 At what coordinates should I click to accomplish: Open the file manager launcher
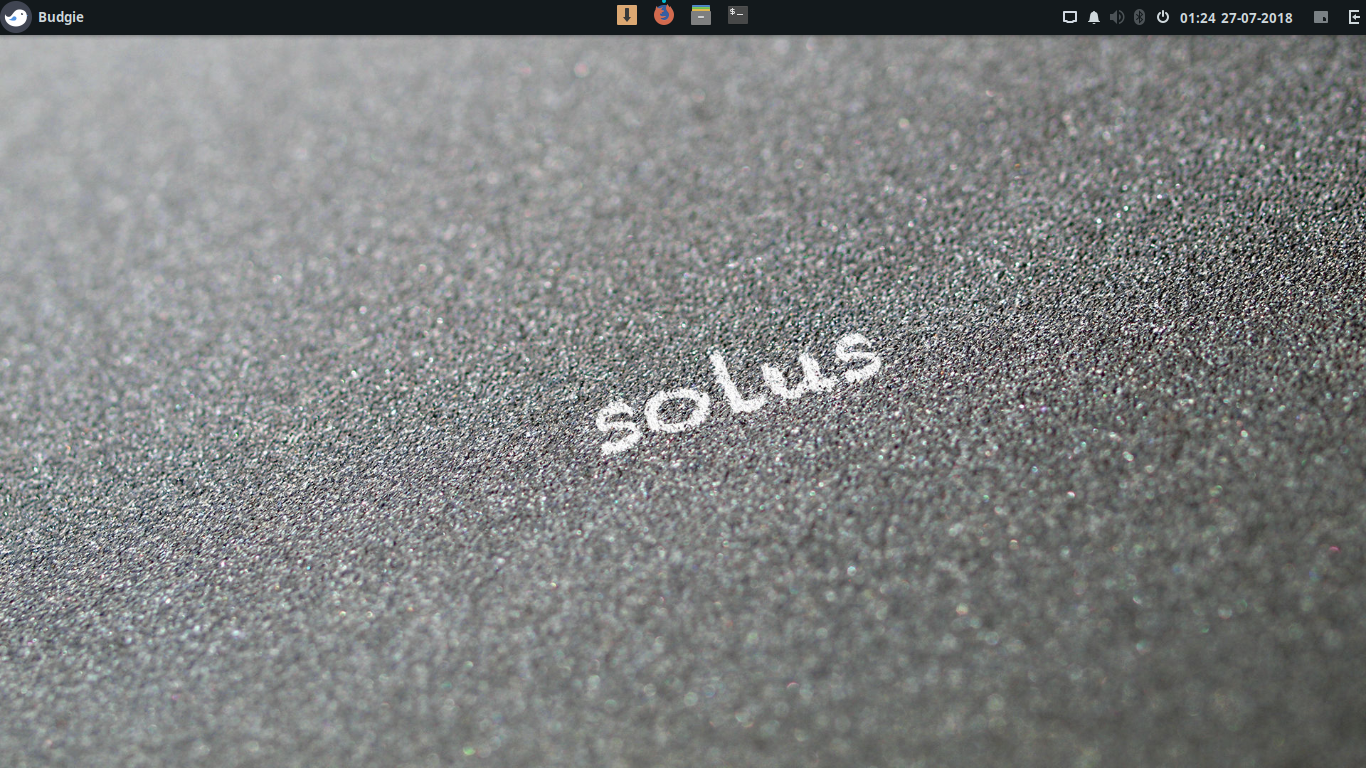point(701,15)
